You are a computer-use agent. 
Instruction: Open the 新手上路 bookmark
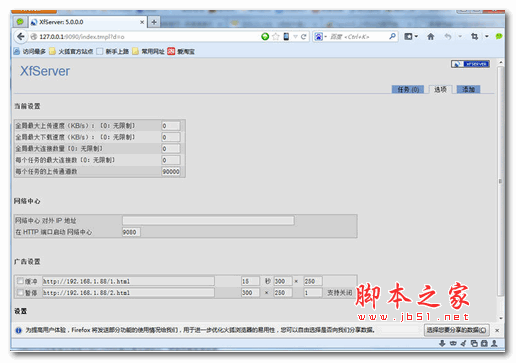(x=113, y=51)
